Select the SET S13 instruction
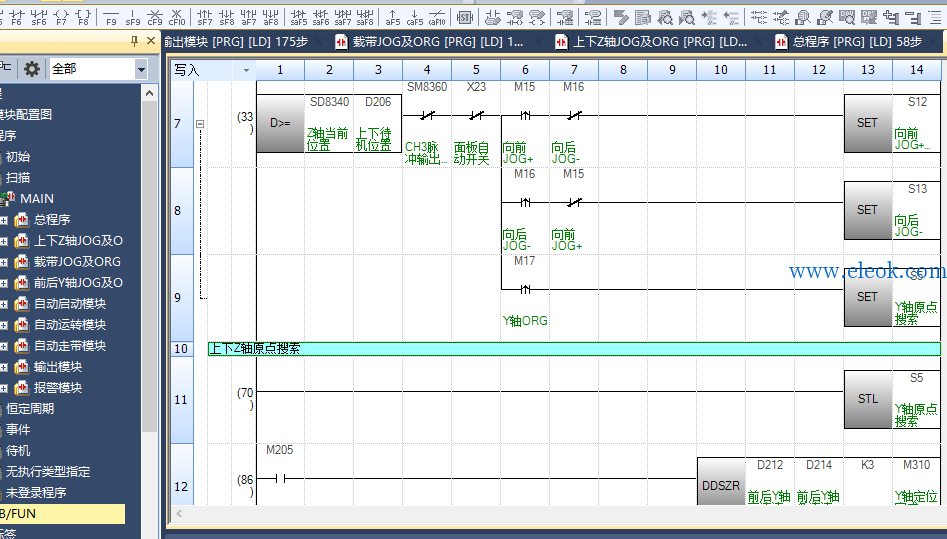 pyautogui.click(x=868, y=210)
